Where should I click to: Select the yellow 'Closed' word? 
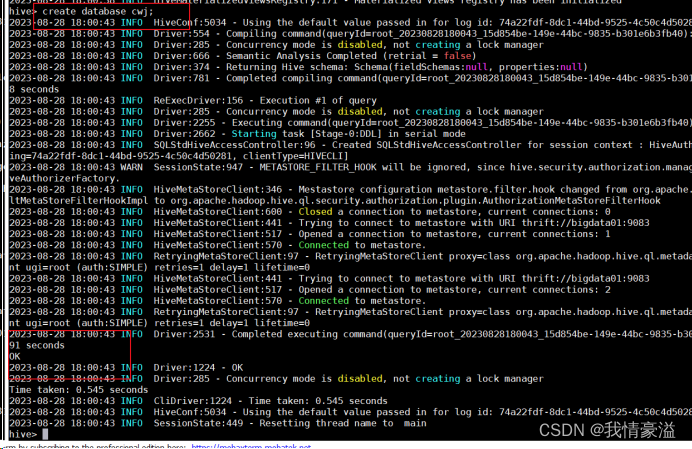pos(315,212)
